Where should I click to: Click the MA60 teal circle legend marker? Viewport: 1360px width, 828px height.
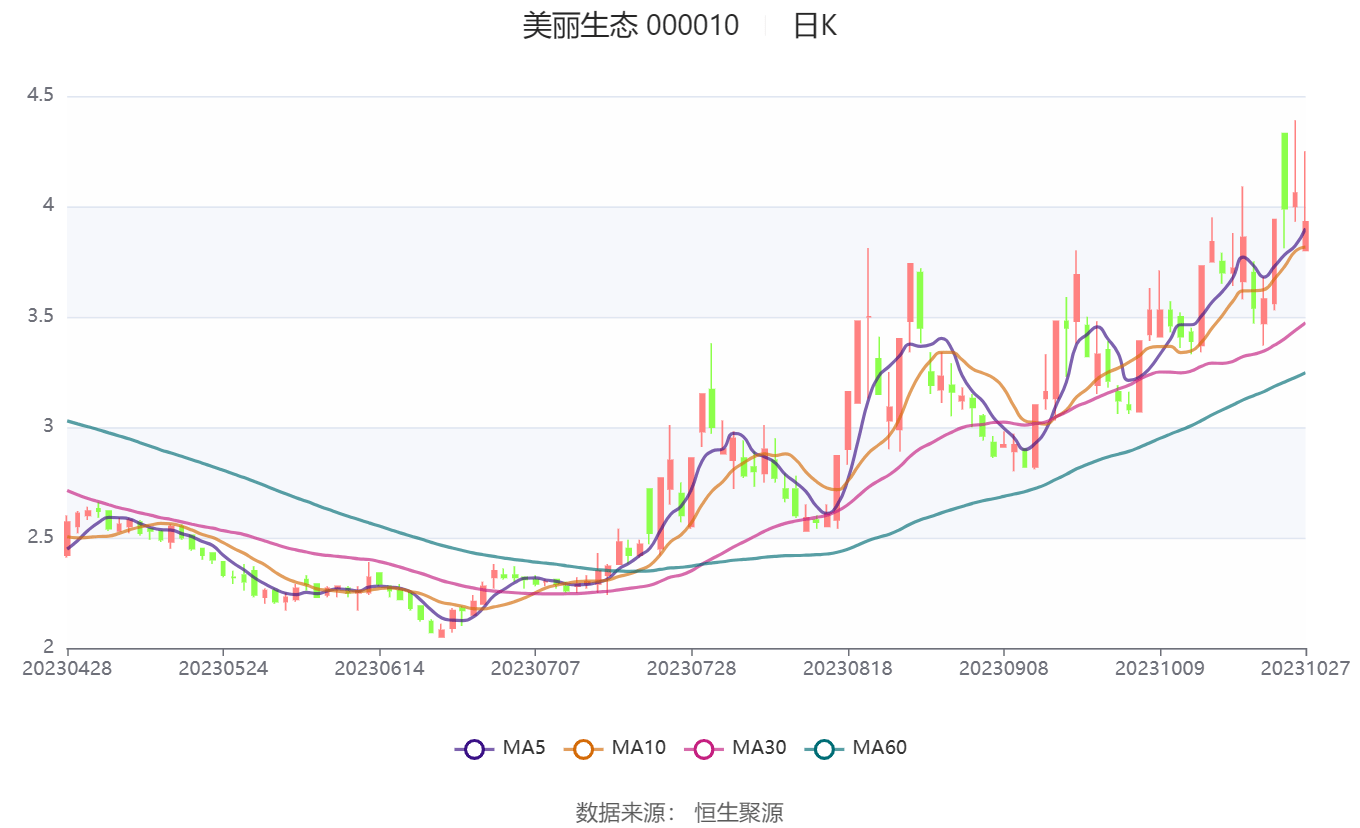point(824,748)
